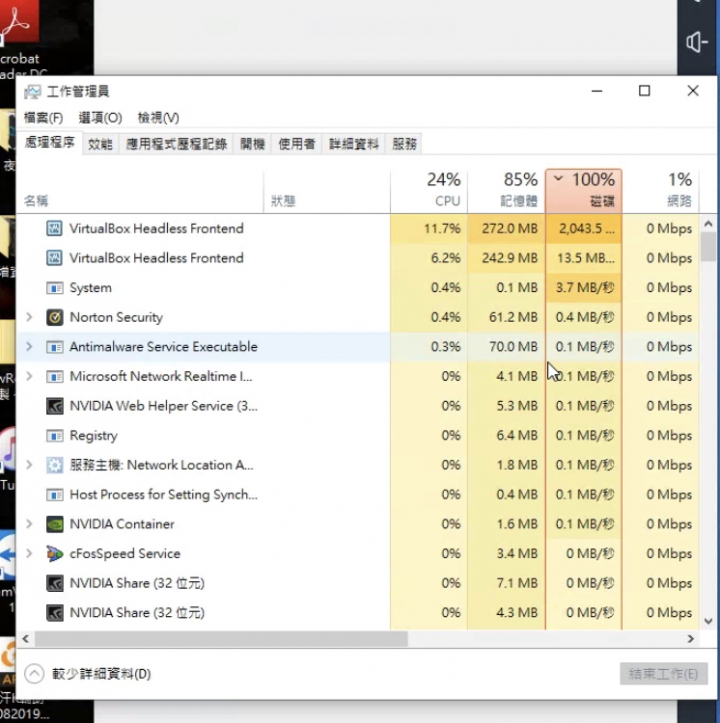Expand the Microsoft Network Realtime group
The height and width of the screenshot is (723, 720).
click(29, 376)
